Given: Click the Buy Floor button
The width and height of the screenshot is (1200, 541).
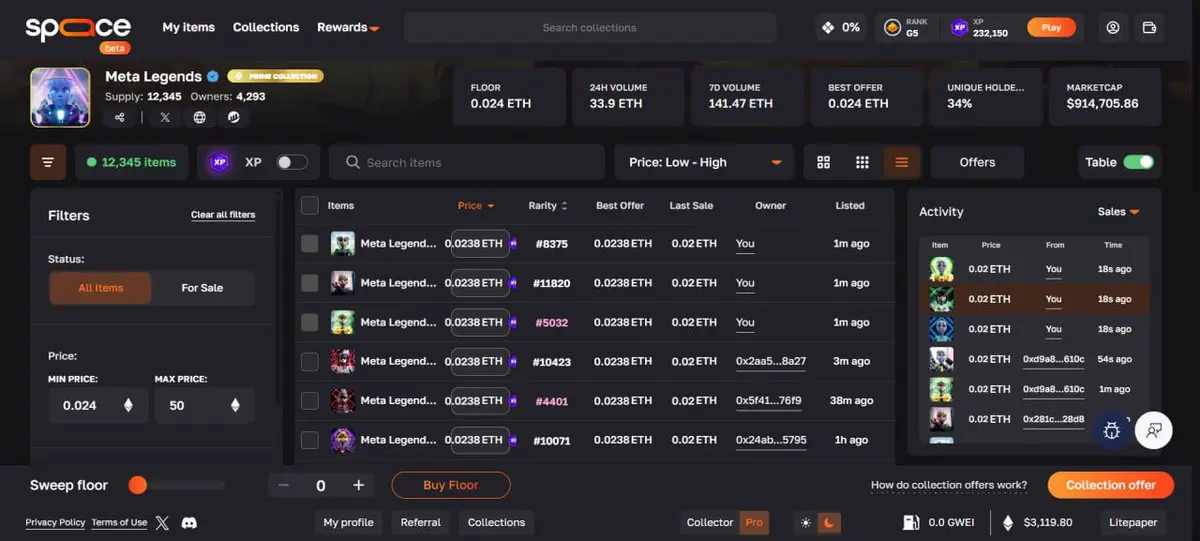Looking at the screenshot, I should coord(450,485).
